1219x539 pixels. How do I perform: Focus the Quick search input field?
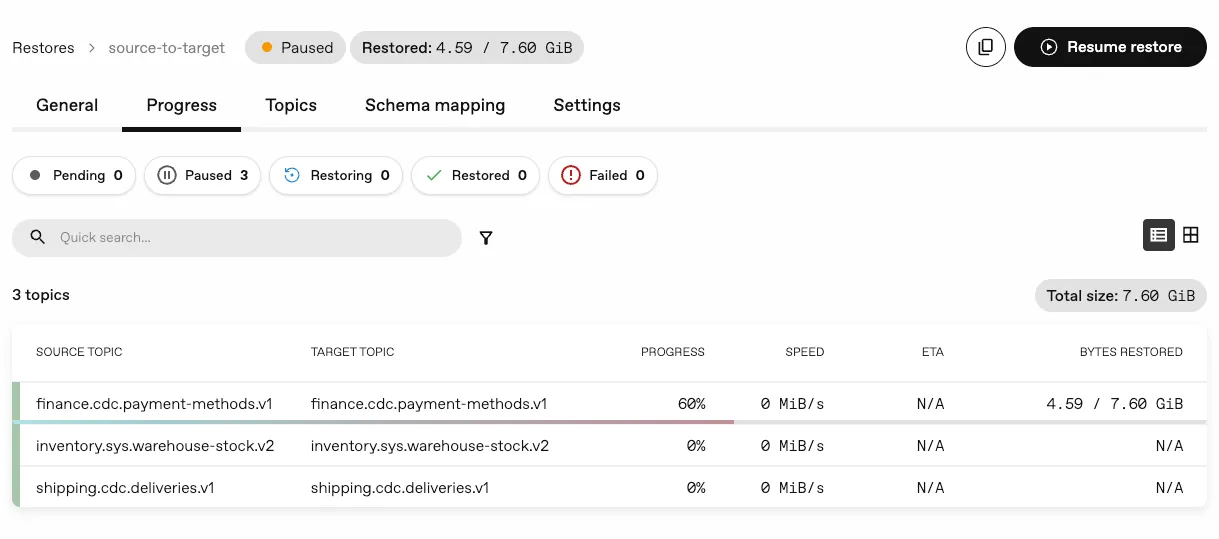coord(250,238)
